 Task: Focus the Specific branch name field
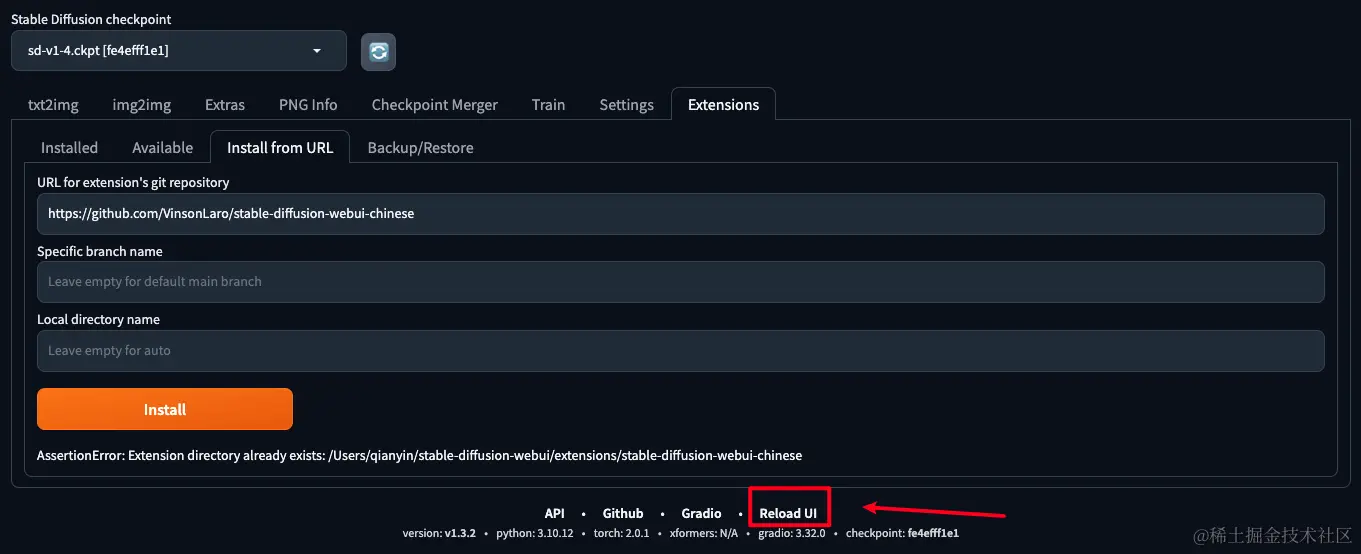[680, 282]
